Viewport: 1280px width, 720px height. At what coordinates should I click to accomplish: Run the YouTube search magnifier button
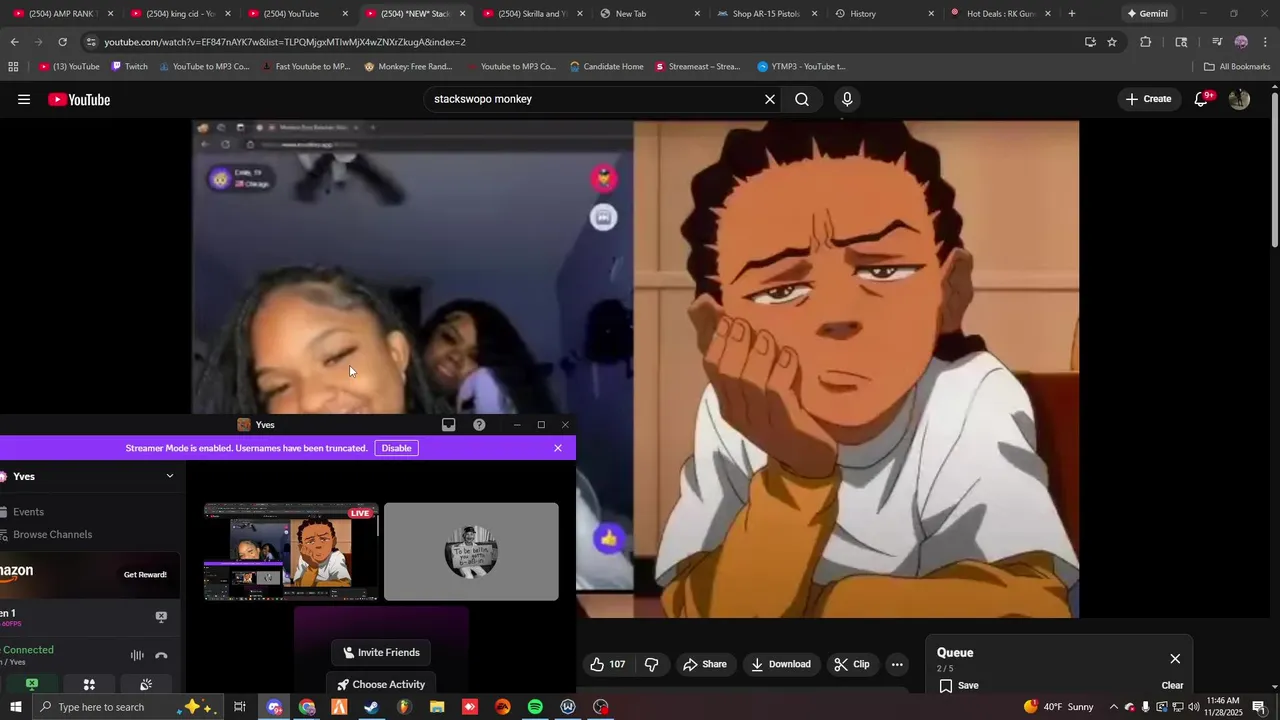pos(802,99)
